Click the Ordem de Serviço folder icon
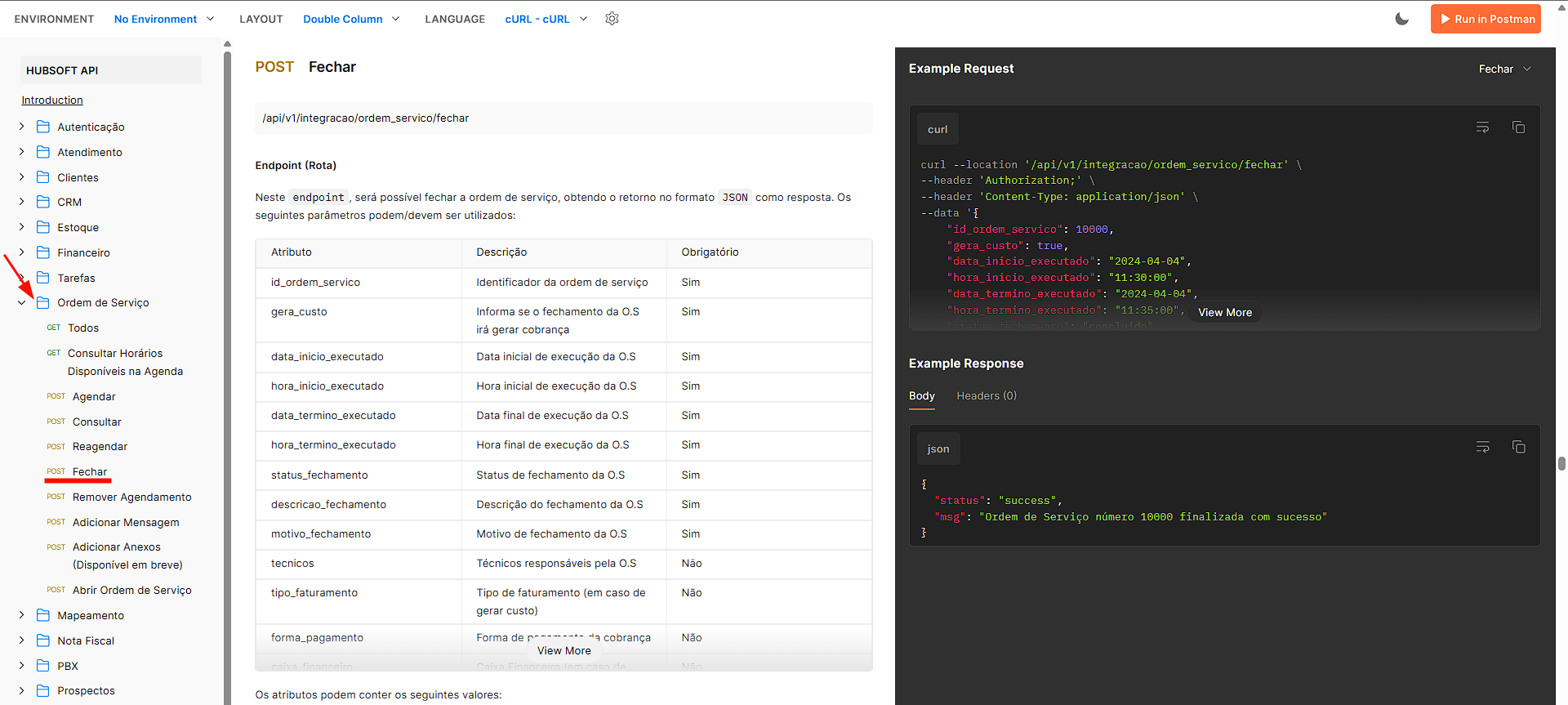This screenshot has width=1568, height=705. tap(43, 302)
